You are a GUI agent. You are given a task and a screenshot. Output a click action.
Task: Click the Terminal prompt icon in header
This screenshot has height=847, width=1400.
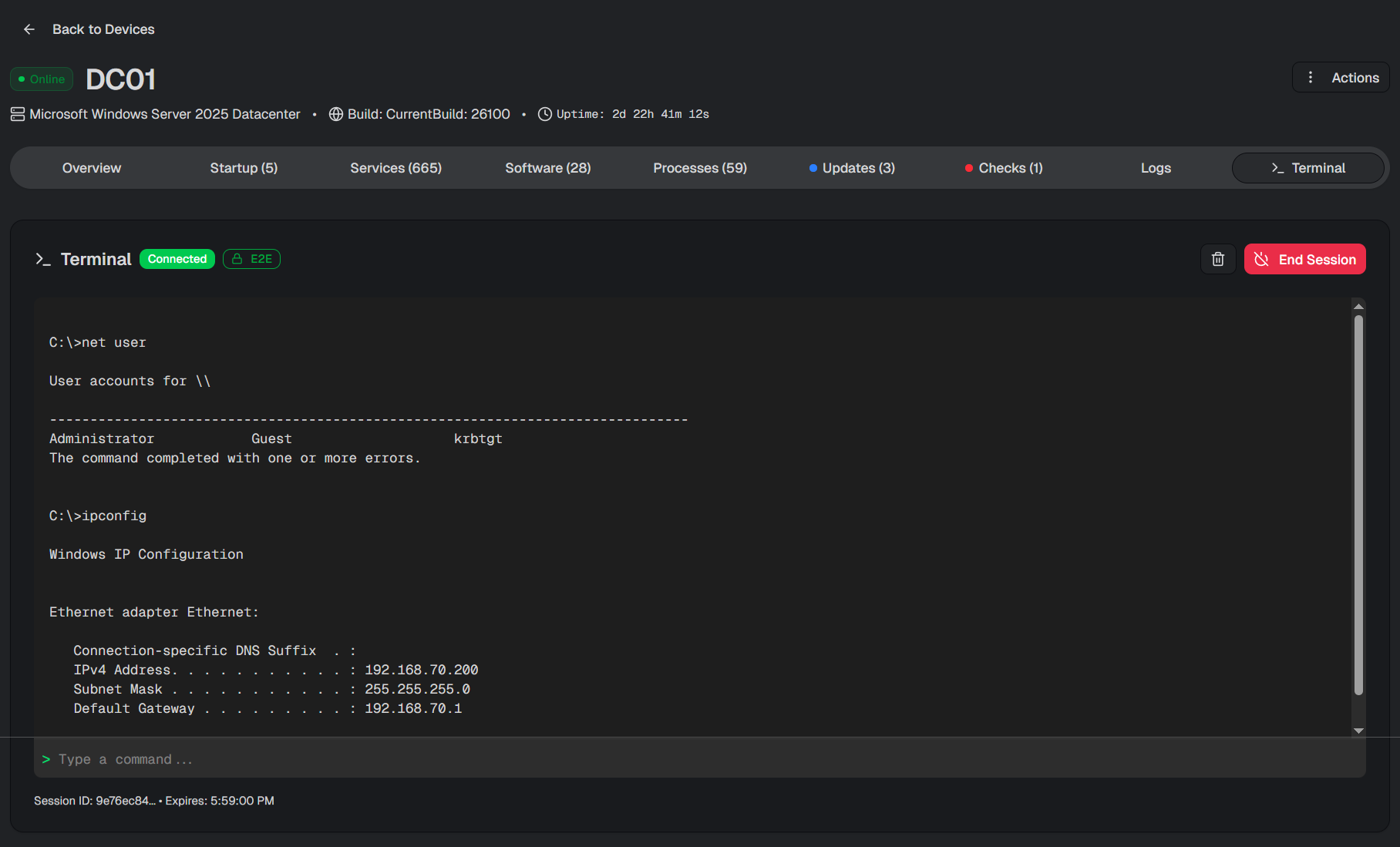tap(43, 260)
